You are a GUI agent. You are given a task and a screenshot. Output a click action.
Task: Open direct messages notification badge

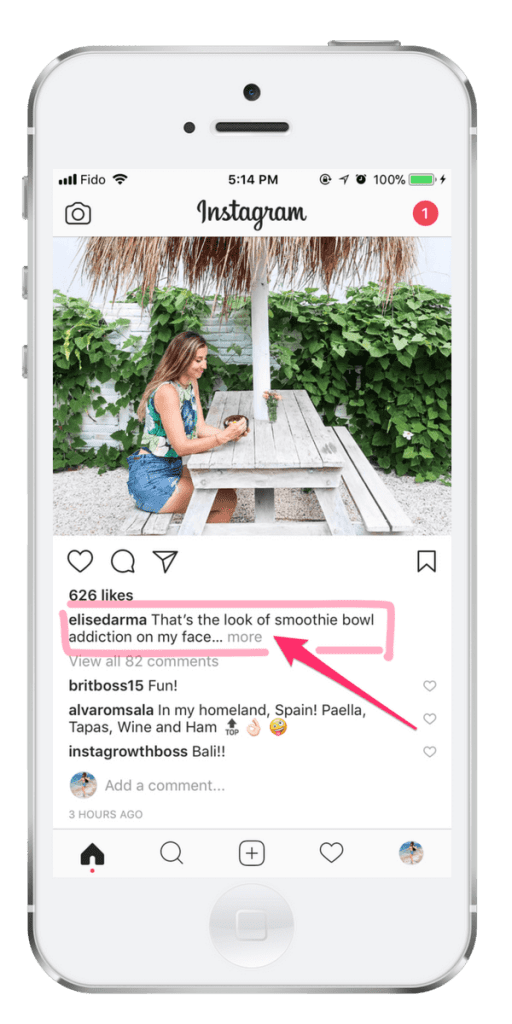425,214
